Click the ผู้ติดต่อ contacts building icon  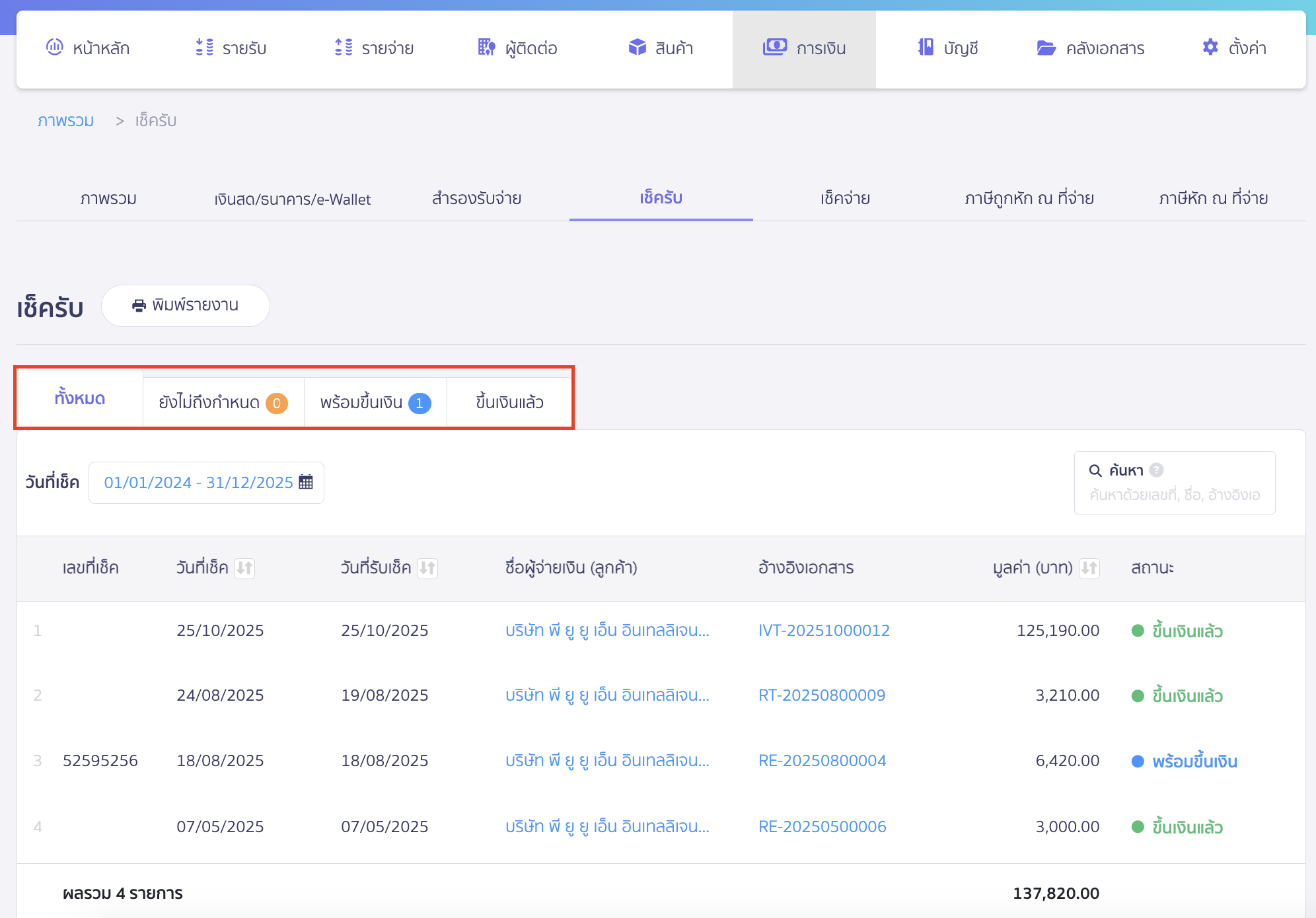(486, 48)
